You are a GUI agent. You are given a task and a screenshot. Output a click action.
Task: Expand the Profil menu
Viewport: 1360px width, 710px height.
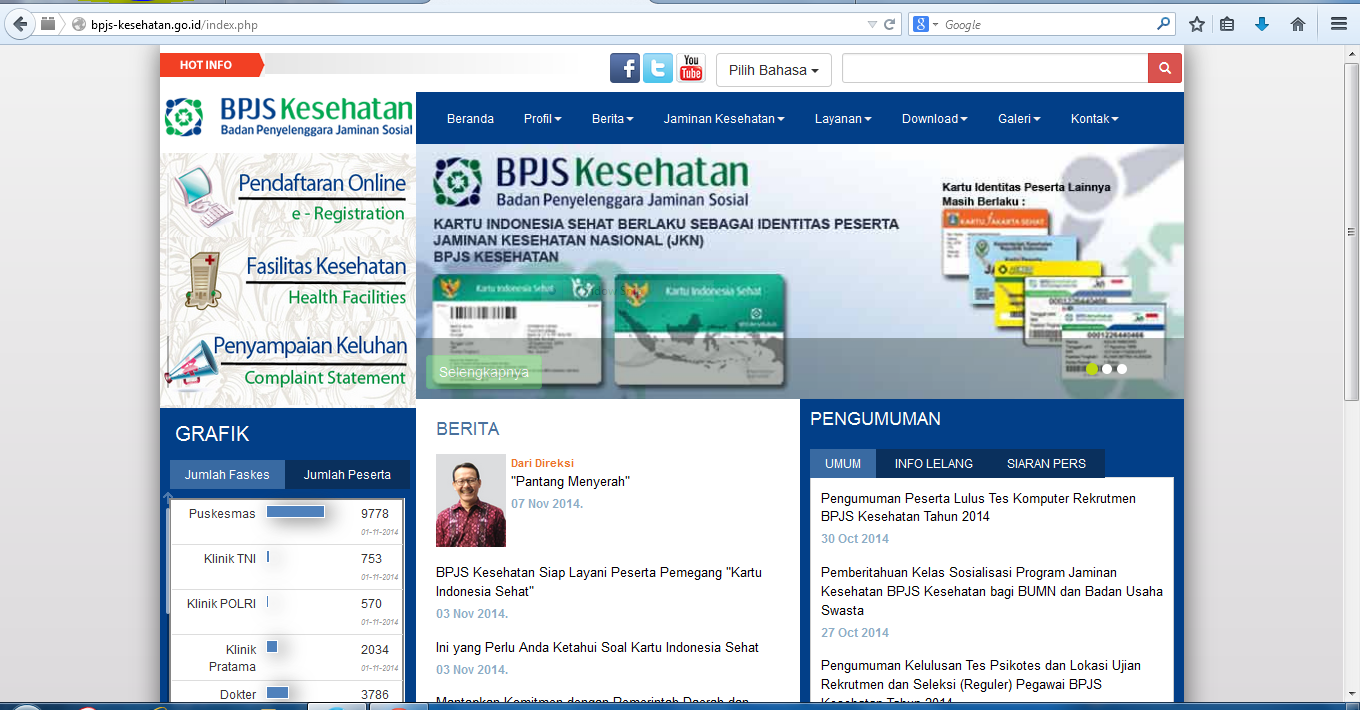pos(542,118)
